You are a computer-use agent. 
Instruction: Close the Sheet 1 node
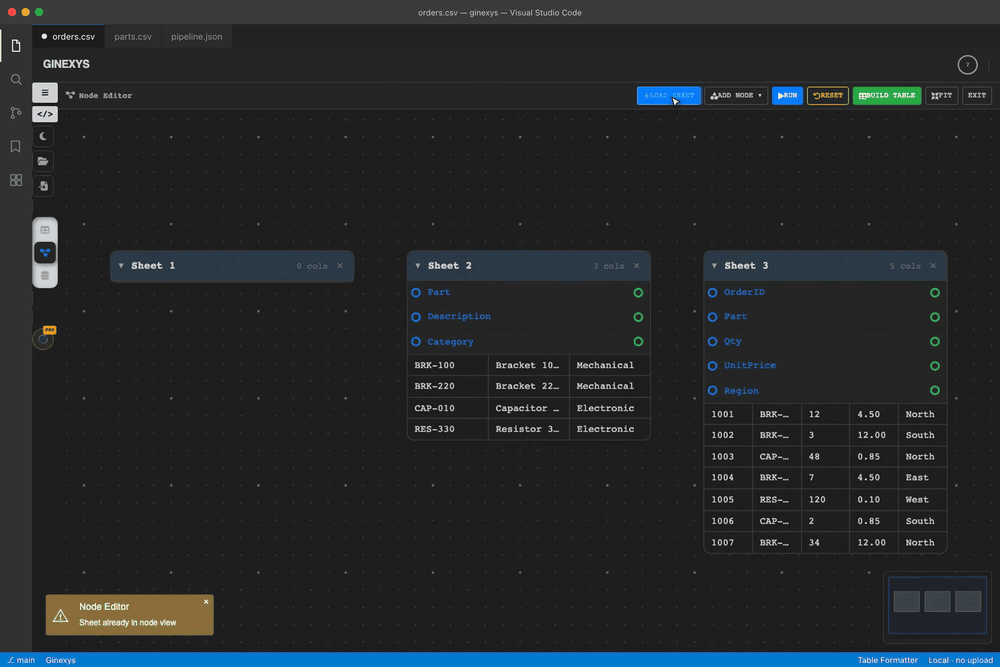click(x=340, y=266)
